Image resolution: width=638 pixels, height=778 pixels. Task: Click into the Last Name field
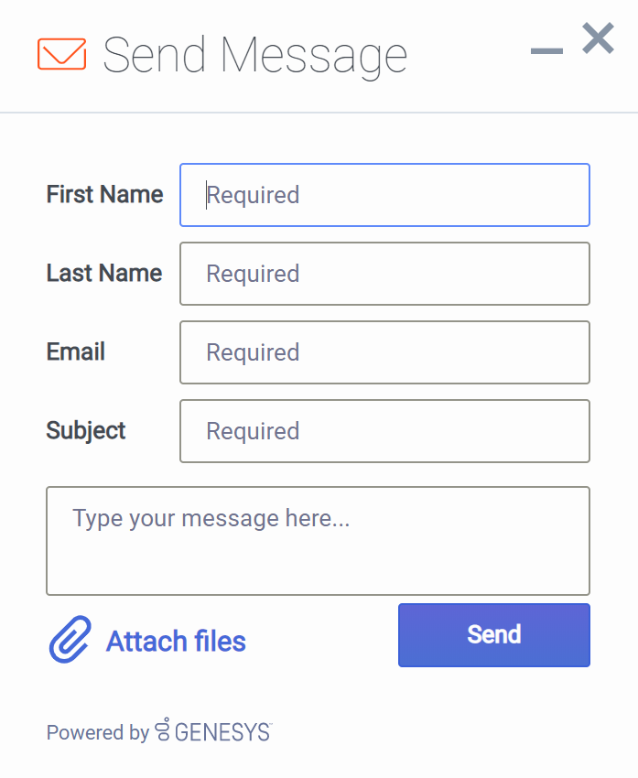(x=385, y=274)
